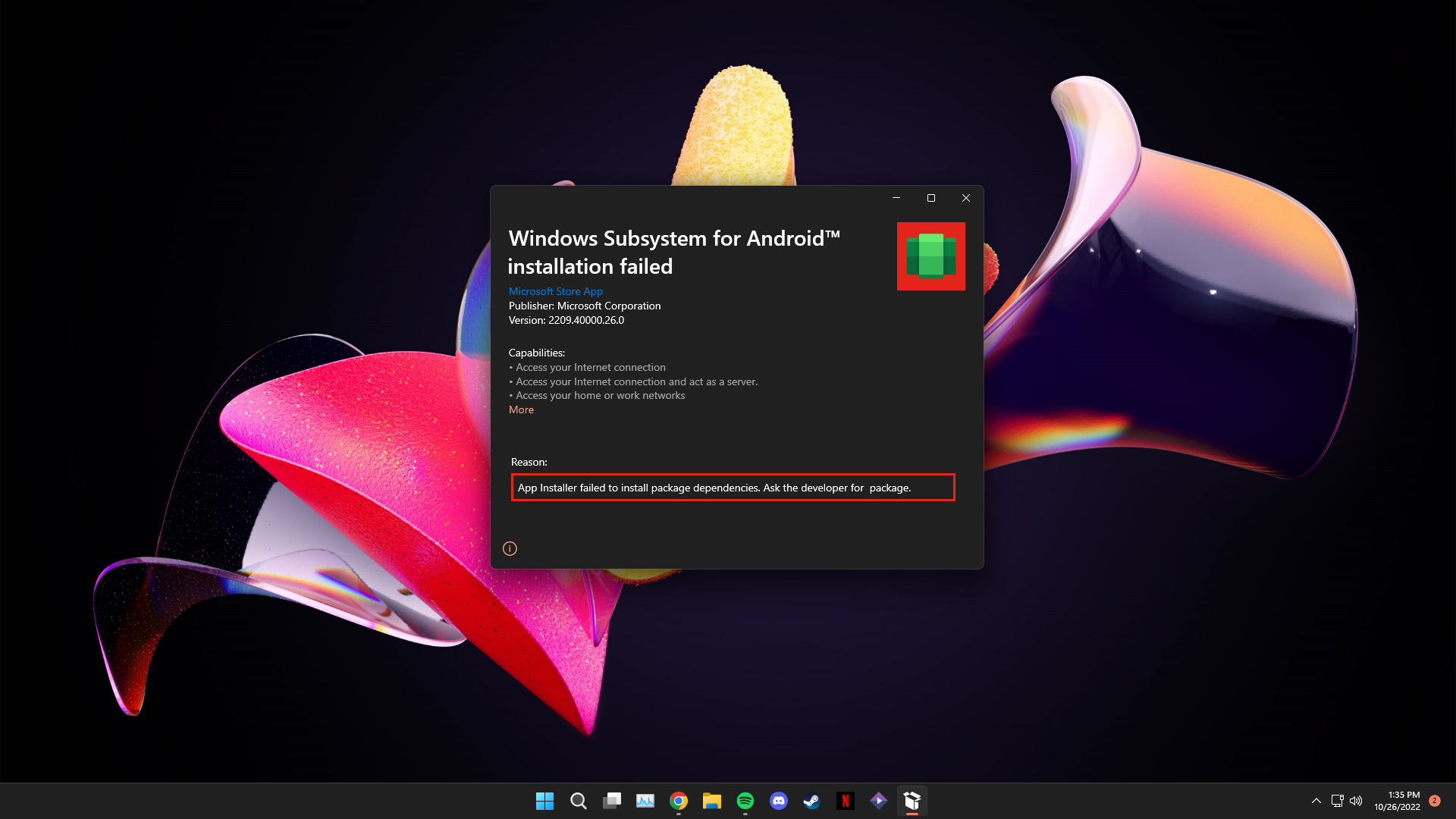Open the volume control in the system tray
This screenshot has height=819, width=1456.
(x=1356, y=801)
